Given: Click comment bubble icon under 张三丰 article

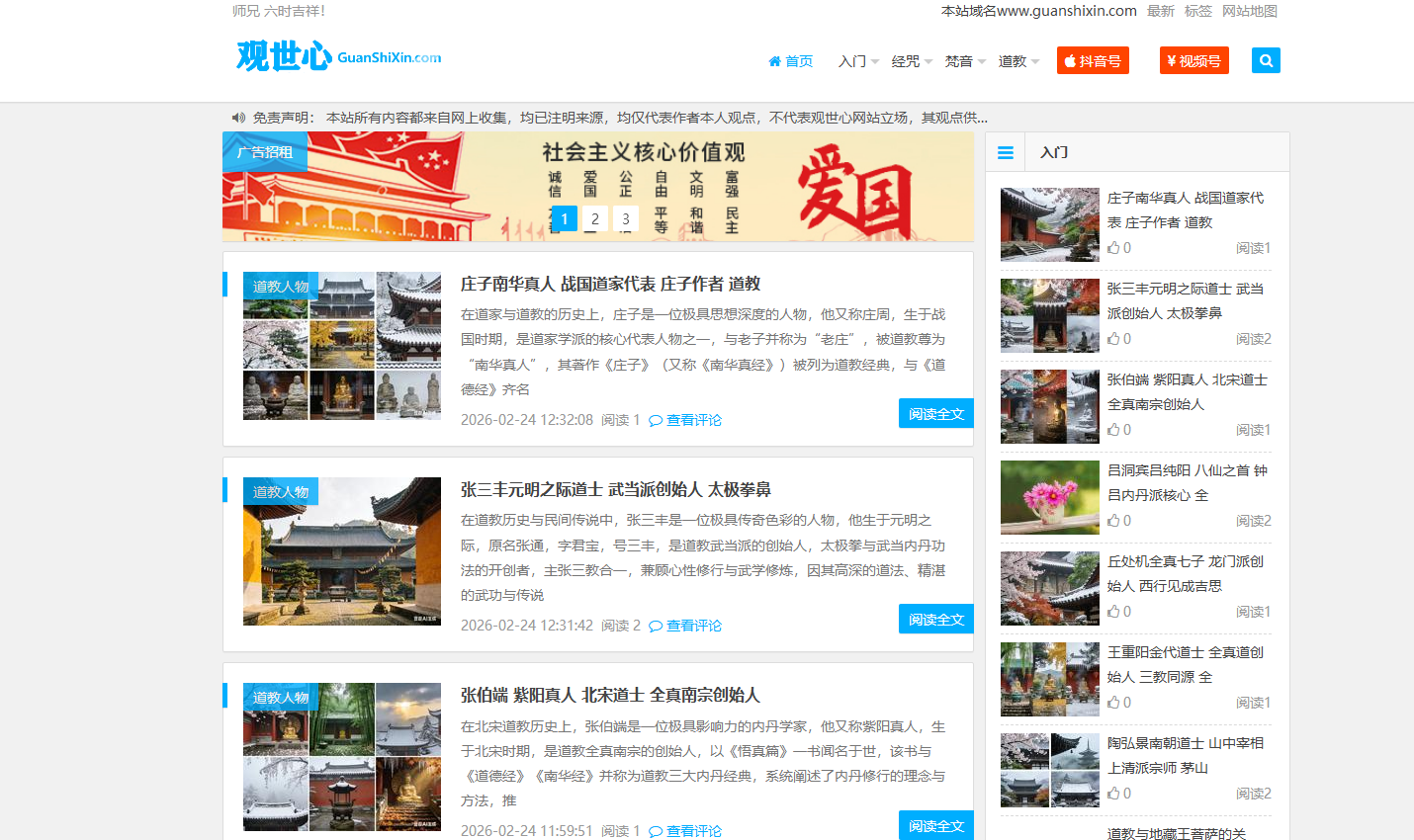Looking at the screenshot, I should [x=656, y=626].
